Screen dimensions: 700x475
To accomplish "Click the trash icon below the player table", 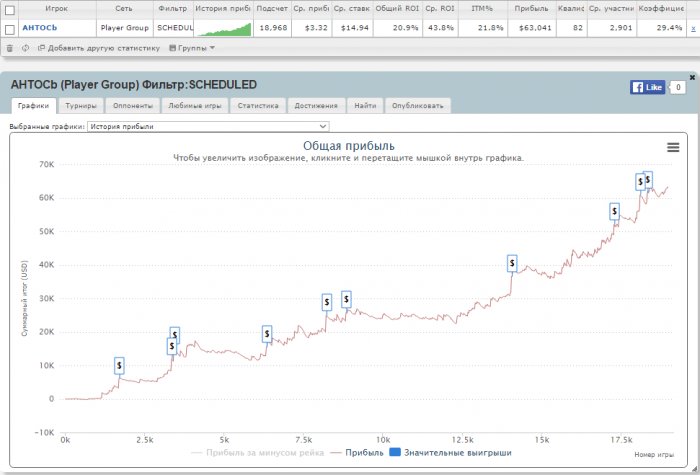I will tap(9, 48).
